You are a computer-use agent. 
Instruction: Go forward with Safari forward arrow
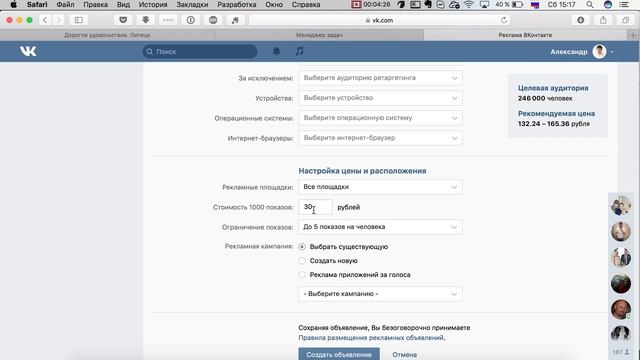point(58,20)
